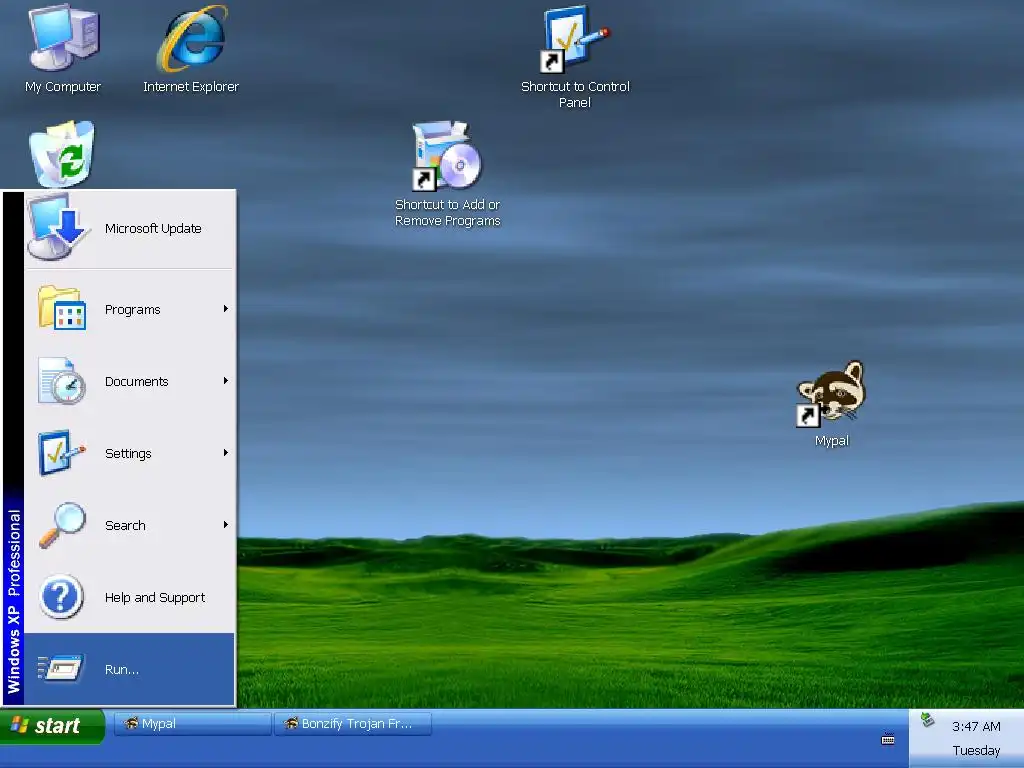Viewport: 1024px width, 768px height.
Task: Click the 3:47 AM clock in tray
Action: tap(976, 726)
